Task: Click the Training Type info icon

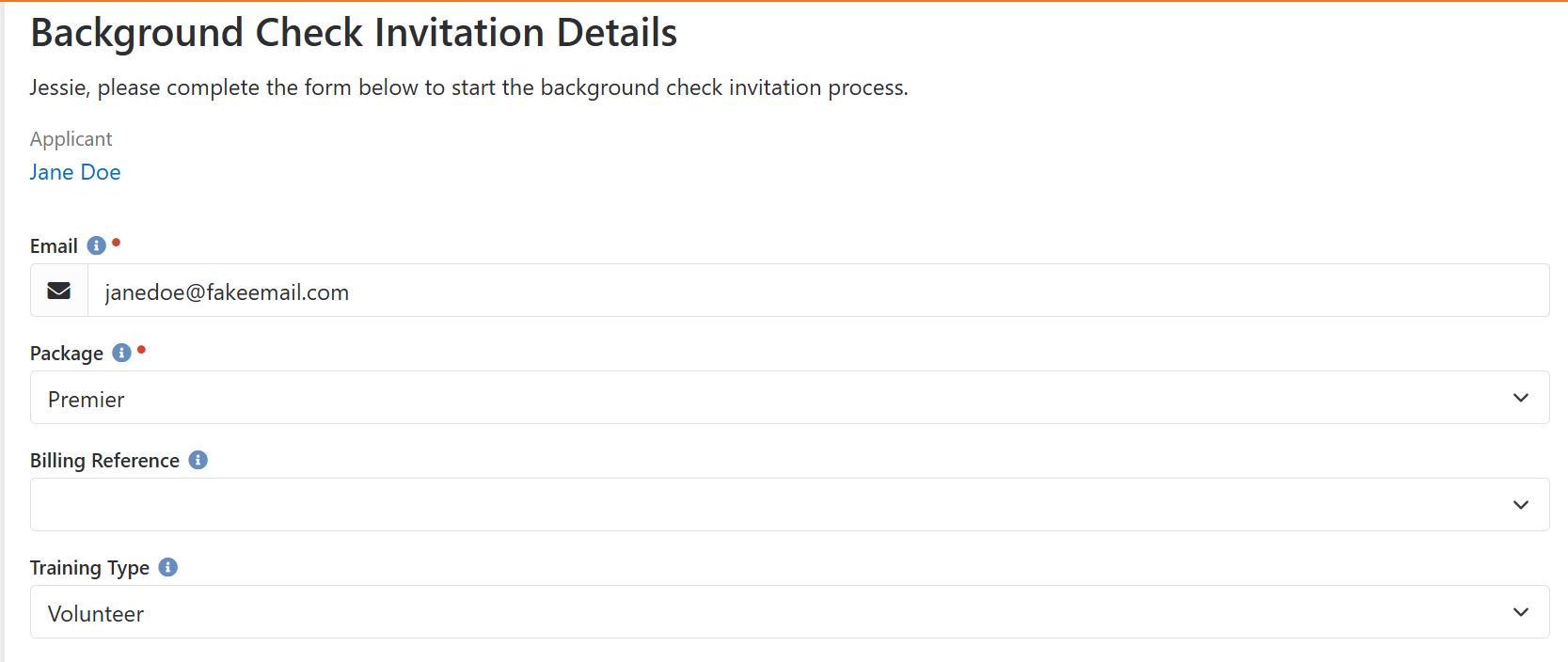Action: click(168, 567)
